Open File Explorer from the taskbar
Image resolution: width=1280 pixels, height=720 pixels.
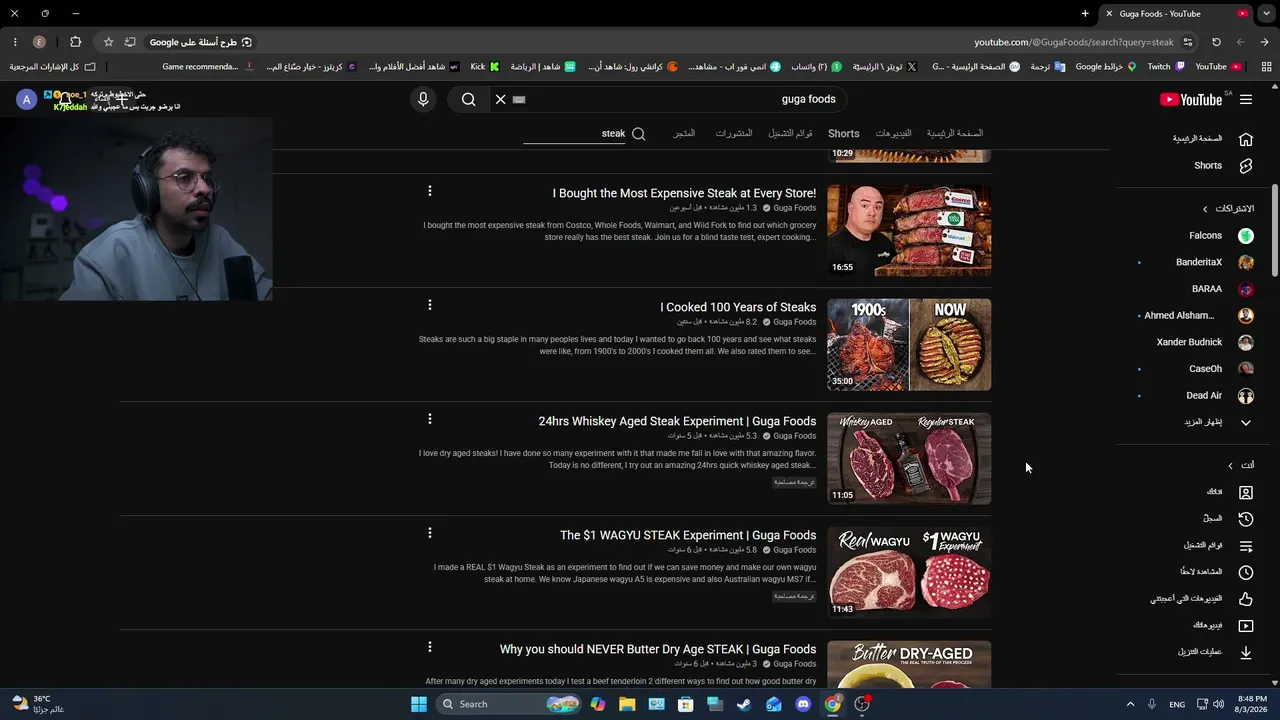pyautogui.click(x=627, y=704)
